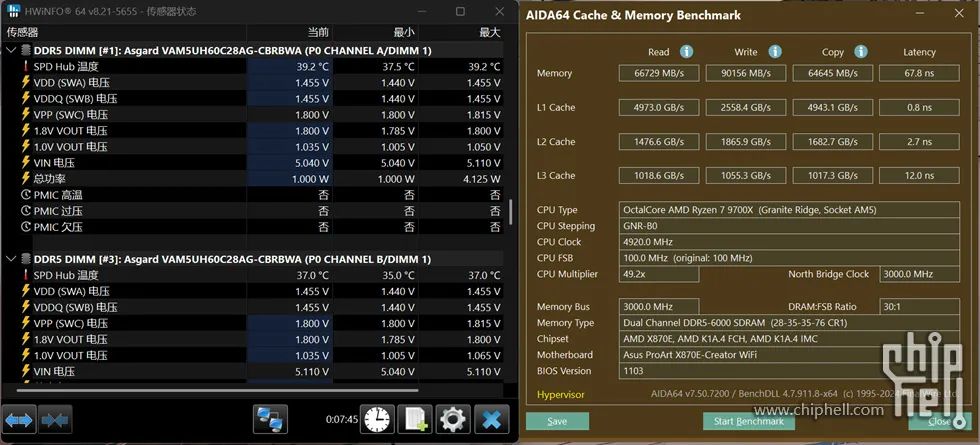
Task: Open HWiNFO sensor settings gear icon
Action: click(x=453, y=419)
